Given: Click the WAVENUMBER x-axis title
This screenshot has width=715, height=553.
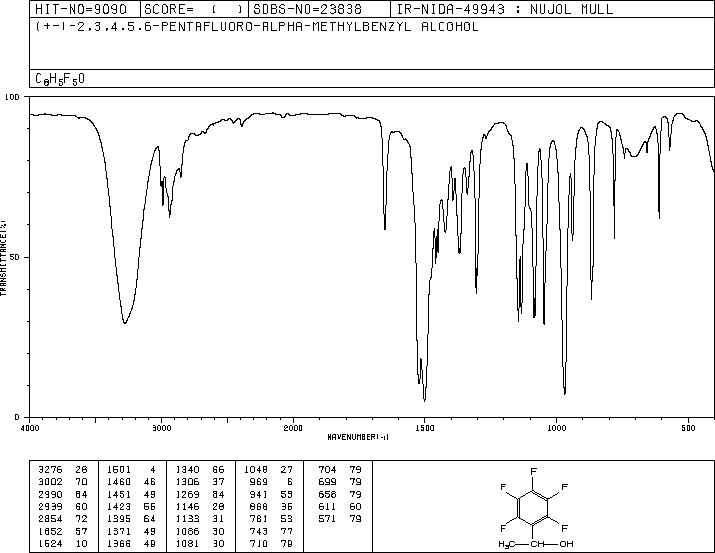Looking at the screenshot, I should 358,437.
